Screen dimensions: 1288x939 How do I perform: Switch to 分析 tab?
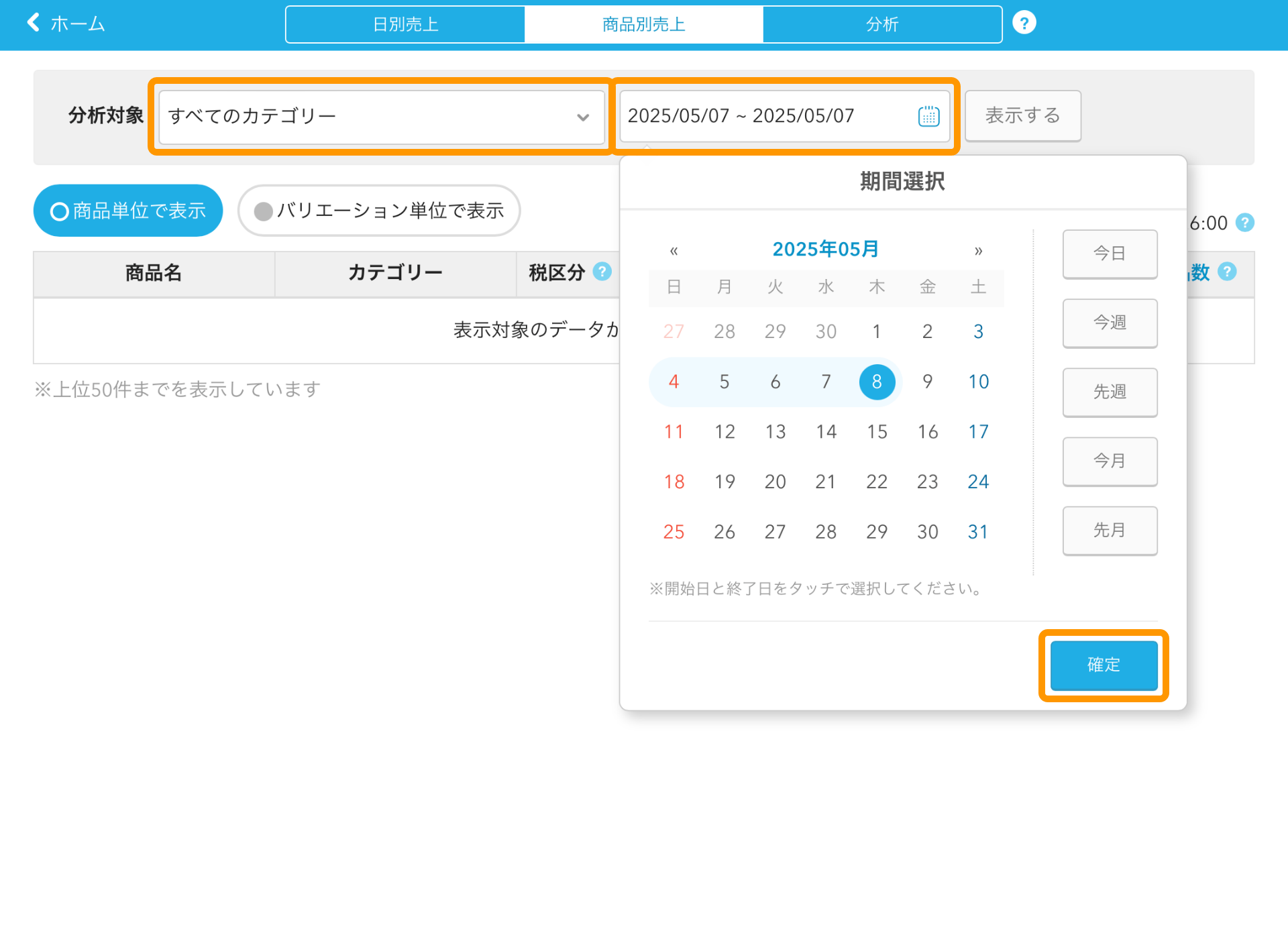tap(882, 25)
